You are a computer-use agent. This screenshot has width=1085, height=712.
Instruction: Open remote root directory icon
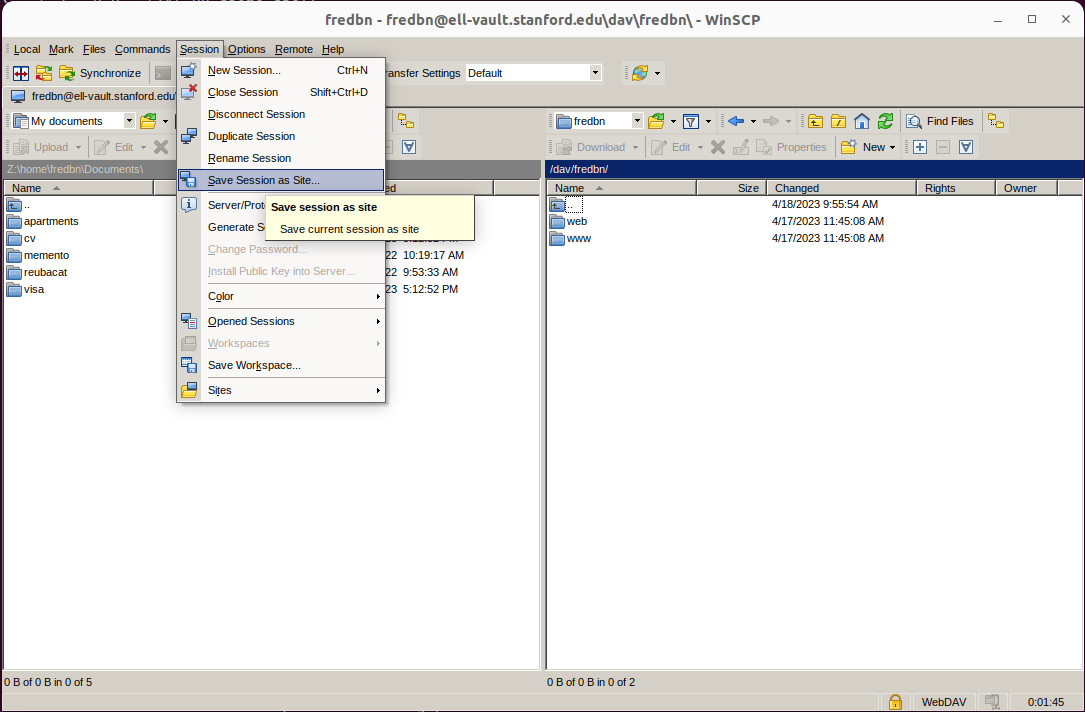838,121
